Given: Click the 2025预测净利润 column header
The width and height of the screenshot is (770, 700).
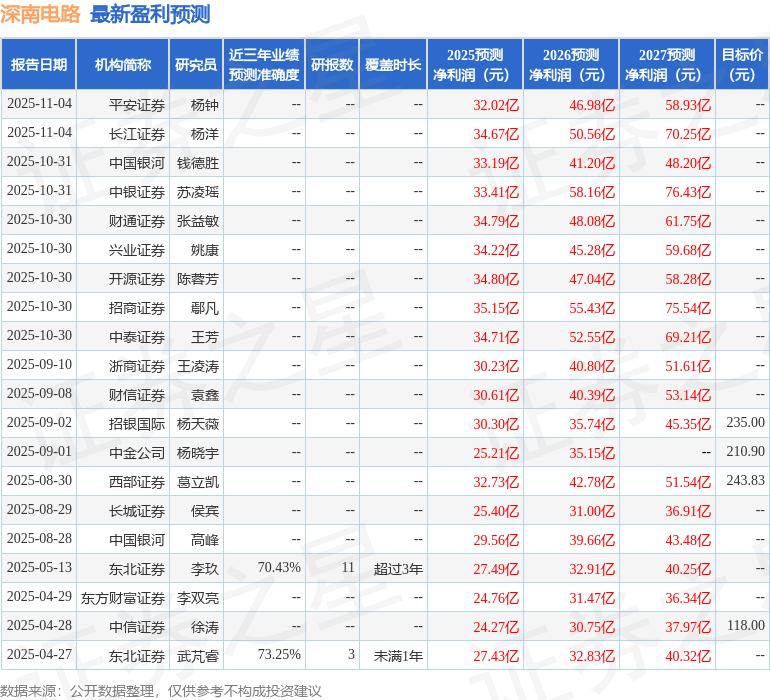Looking at the screenshot, I should tap(475, 65).
